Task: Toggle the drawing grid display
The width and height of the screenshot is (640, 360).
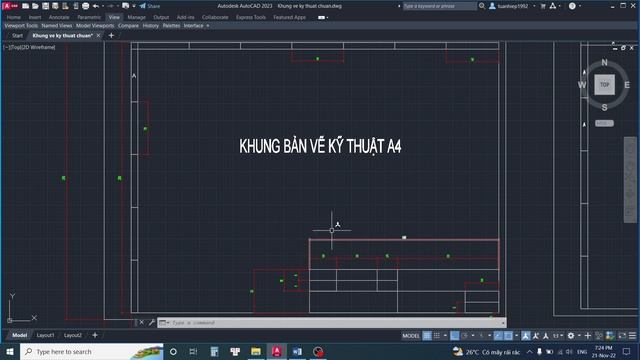Action: click(x=427, y=336)
